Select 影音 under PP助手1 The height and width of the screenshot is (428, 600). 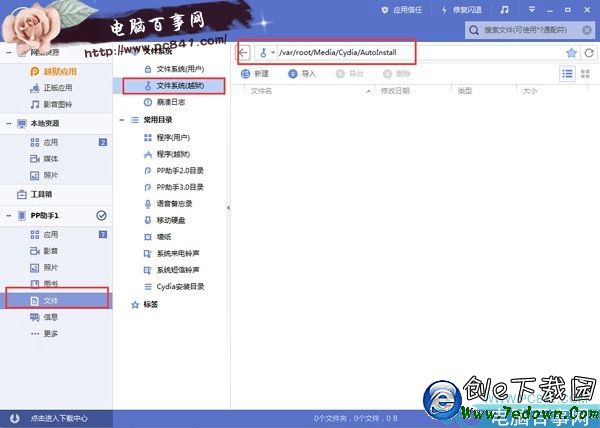[44, 251]
